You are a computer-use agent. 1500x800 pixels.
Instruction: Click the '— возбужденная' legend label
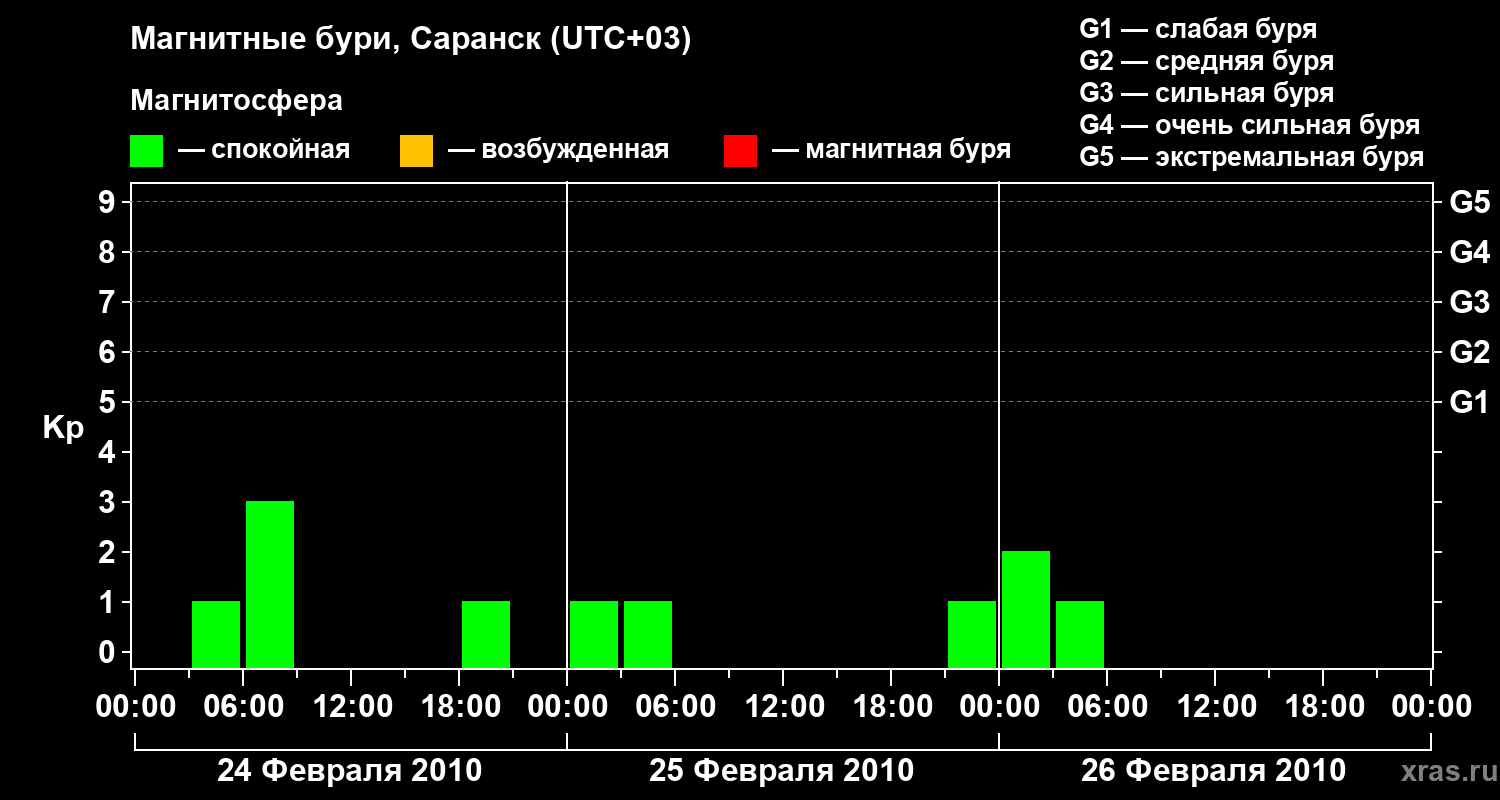558,151
